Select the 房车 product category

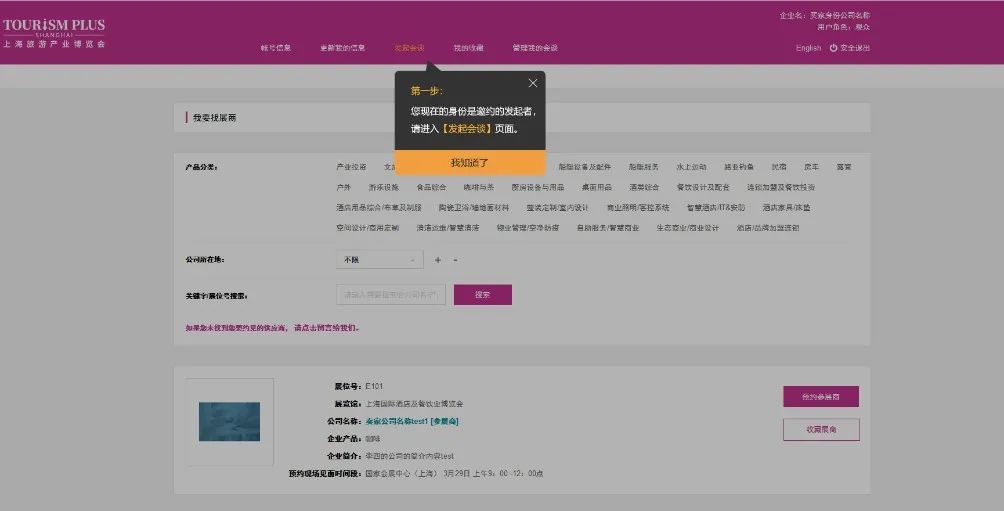tap(811, 167)
